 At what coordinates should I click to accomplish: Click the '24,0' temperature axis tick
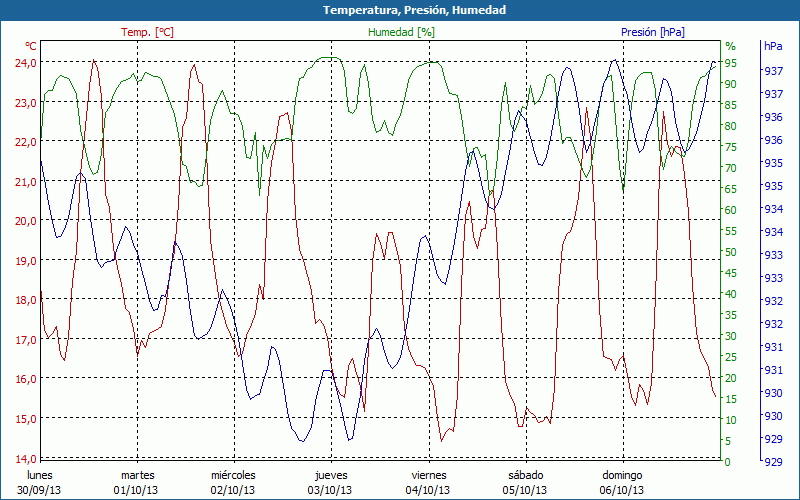pyautogui.click(x=24, y=62)
